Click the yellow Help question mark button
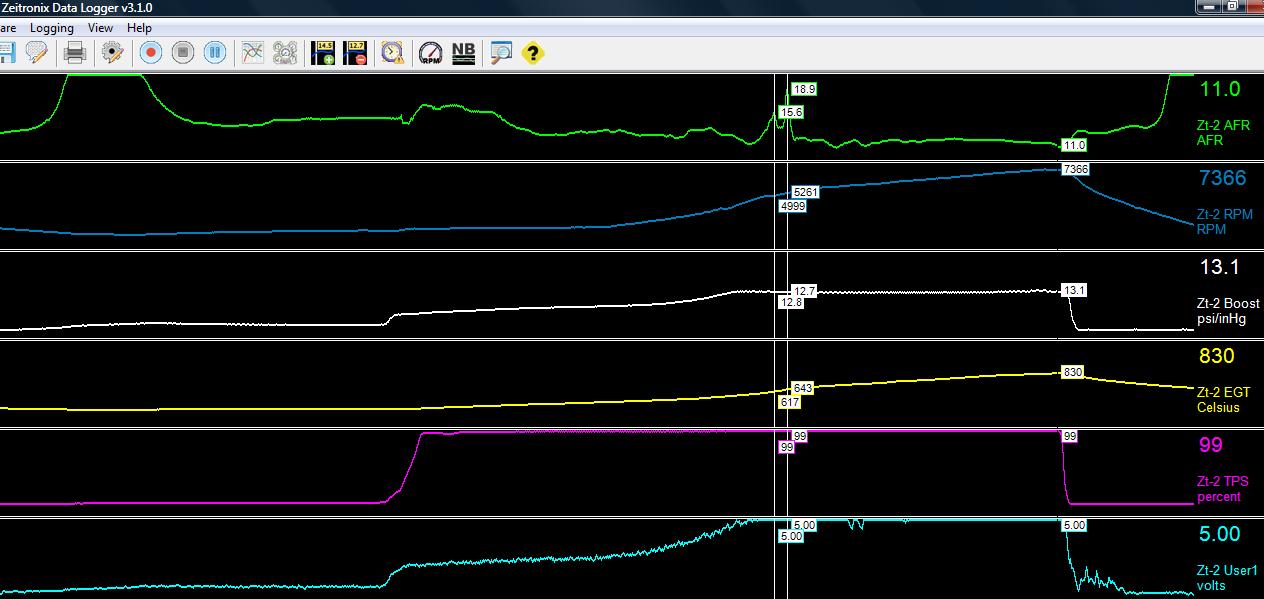 (531, 53)
